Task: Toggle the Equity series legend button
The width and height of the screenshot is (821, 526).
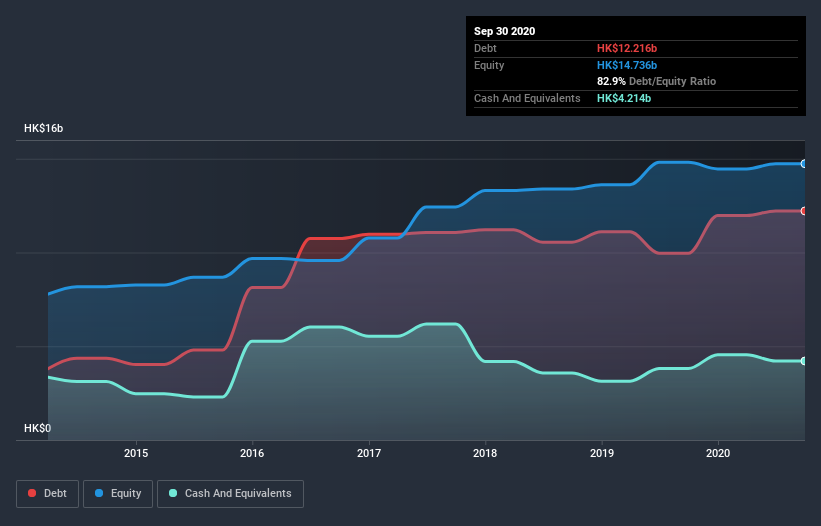Action: [x=118, y=494]
